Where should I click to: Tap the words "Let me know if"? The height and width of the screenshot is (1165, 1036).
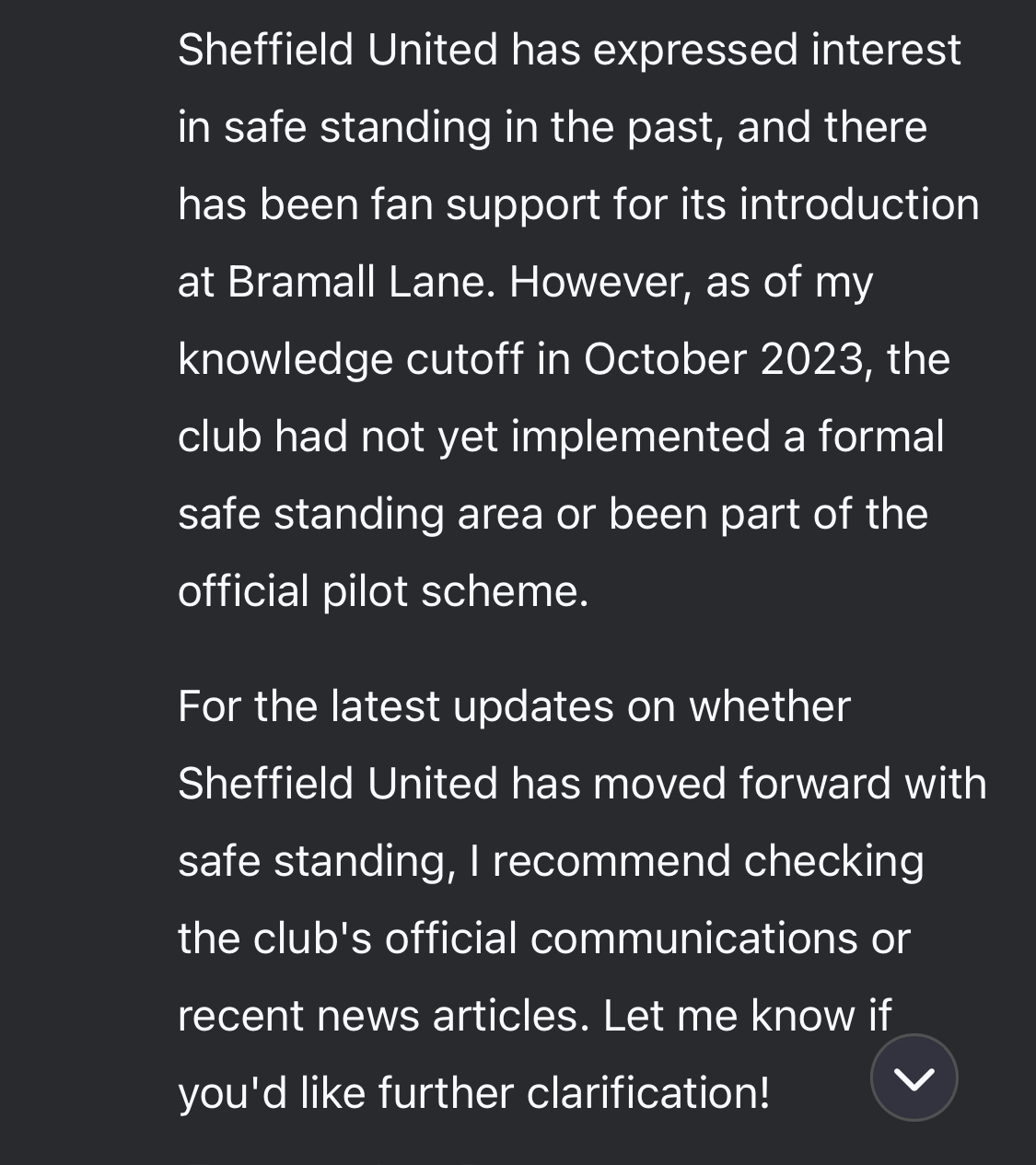(x=747, y=1016)
